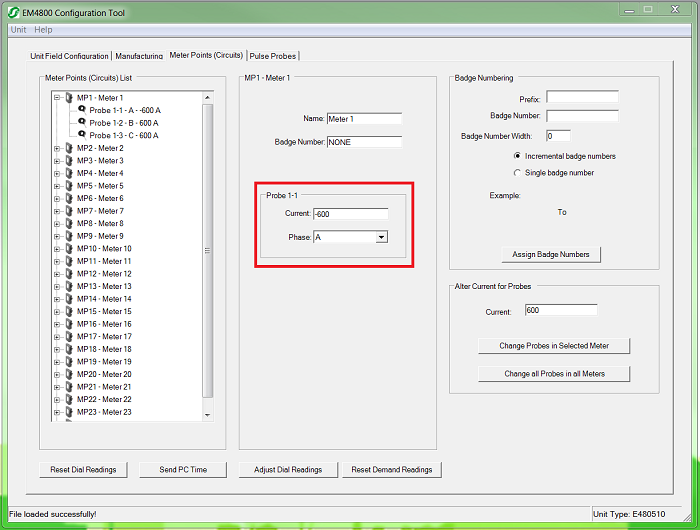
Task: Open the Phase dropdown for Probe 1-1
Action: [x=381, y=237]
